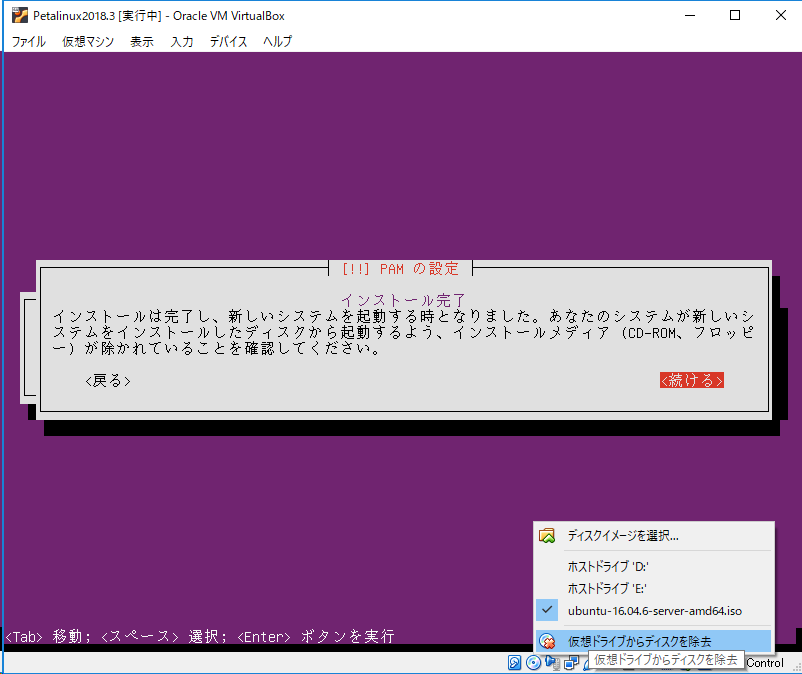Click the Control indicator in the status bar
802x674 pixels.
point(763,662)
